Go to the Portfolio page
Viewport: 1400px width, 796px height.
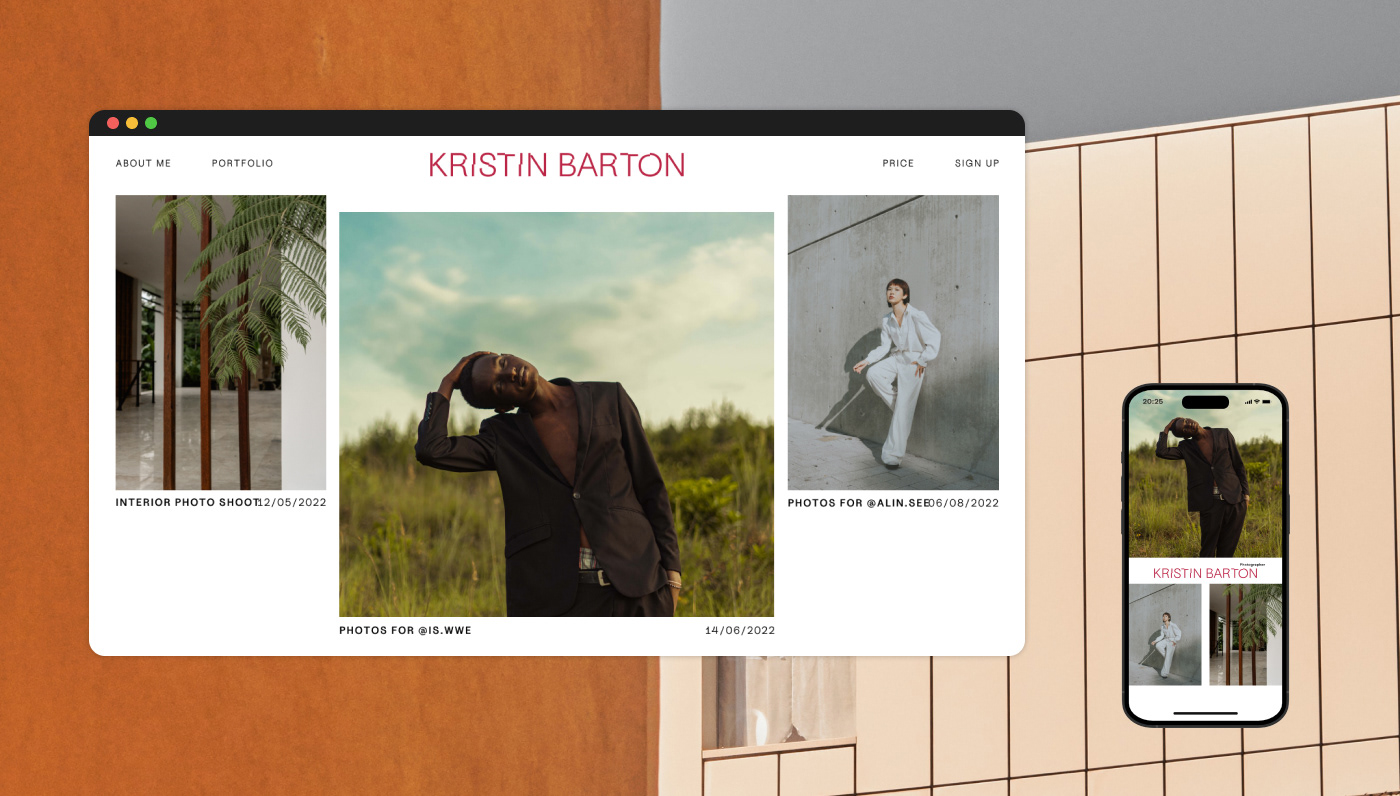242,163
